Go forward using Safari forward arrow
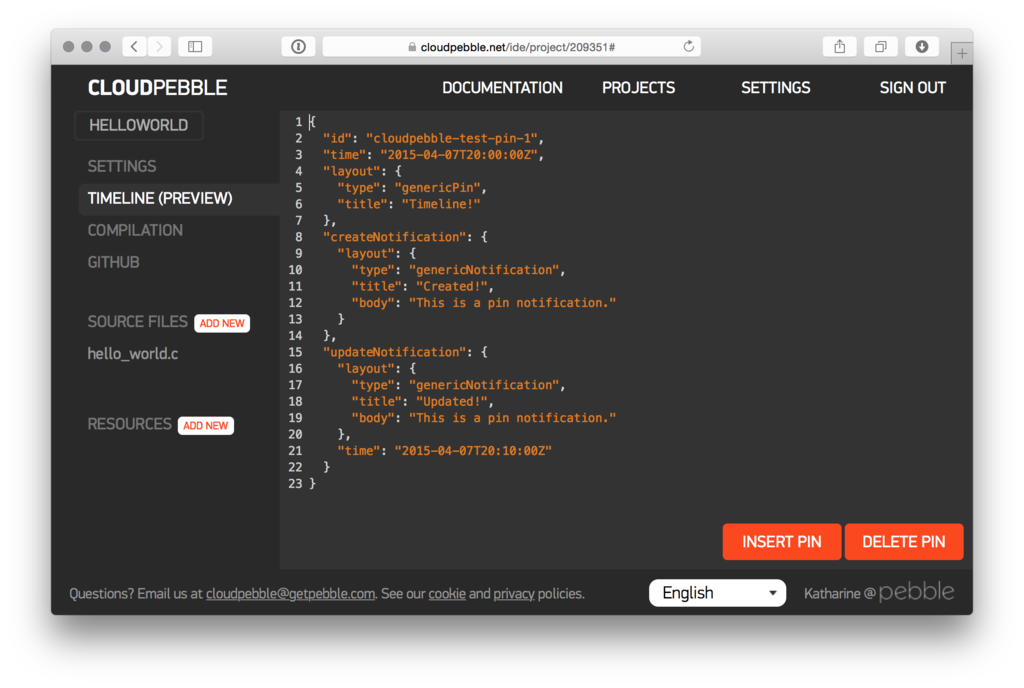The height and width of the screenshot is (688, 1024). point(159,46)
